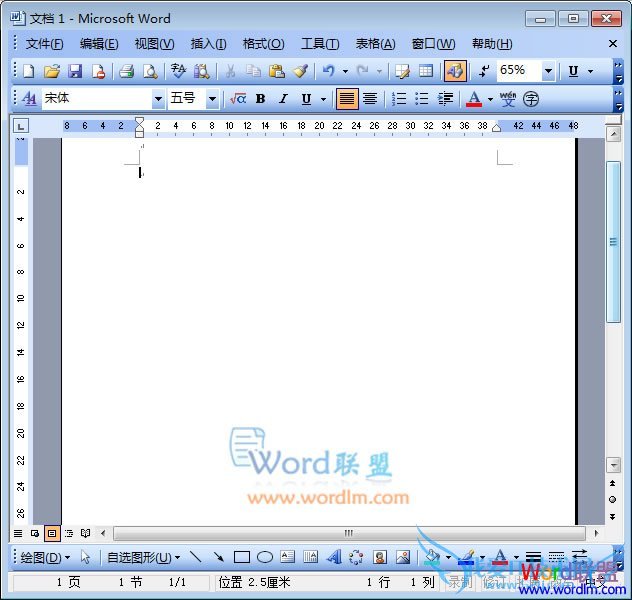Insert WordArt from Drawing toolbar
This screenshot has width=632, height=600.
click(334, 557)
